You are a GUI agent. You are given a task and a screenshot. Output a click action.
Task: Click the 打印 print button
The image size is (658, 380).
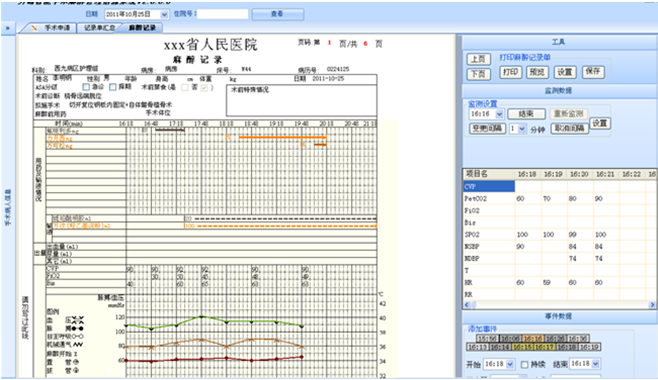(x=510, y=72)
